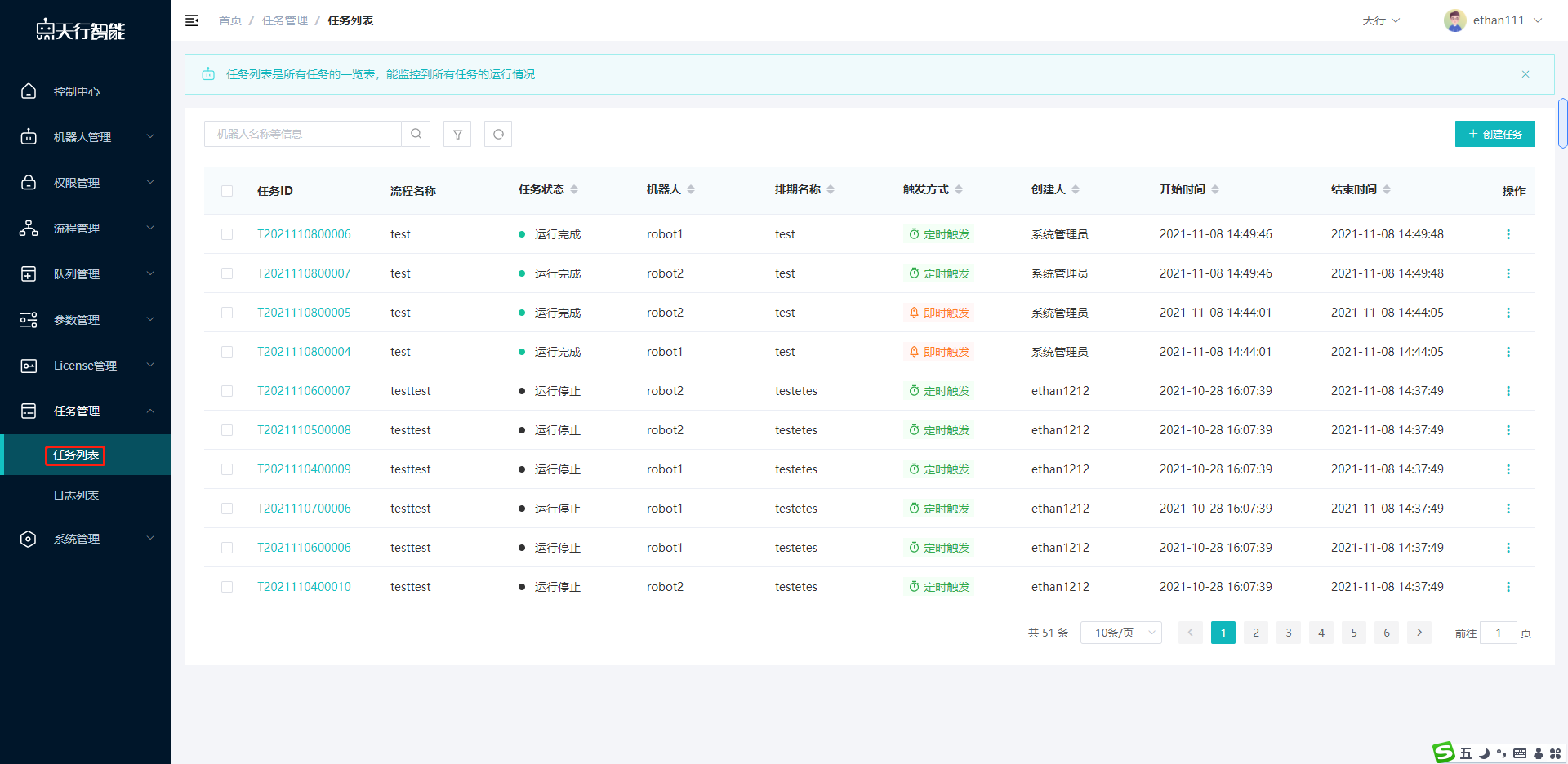Open task link T2021110600007
1568x764 pixels.
[304, 391]
